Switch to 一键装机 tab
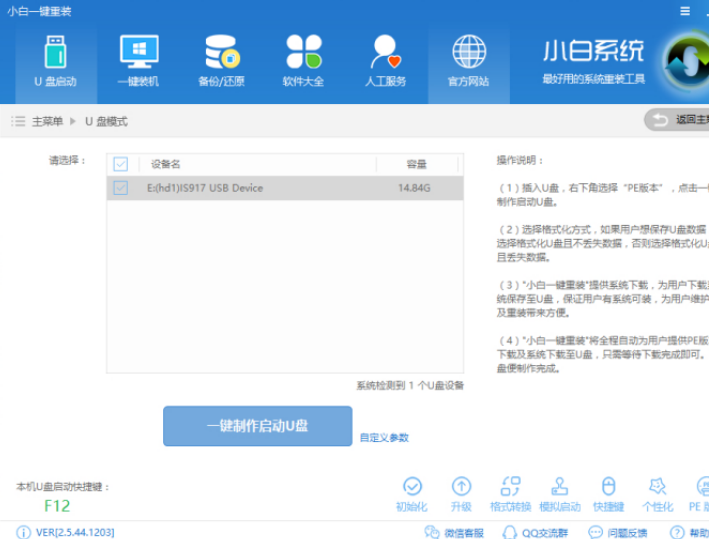The height and width of the screenshot is (539, 709). click(x=138, y=63)
